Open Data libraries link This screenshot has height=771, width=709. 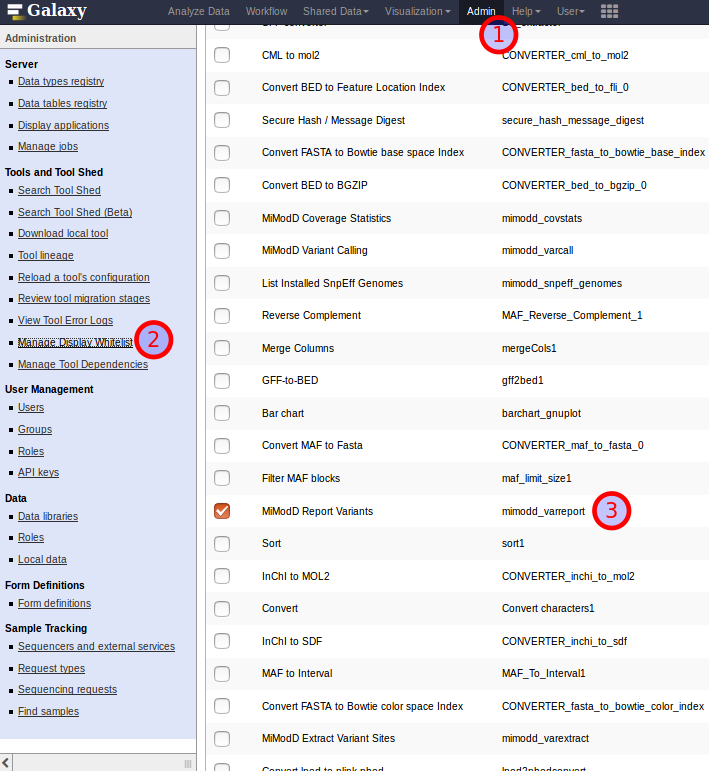[x=48, y=516]
